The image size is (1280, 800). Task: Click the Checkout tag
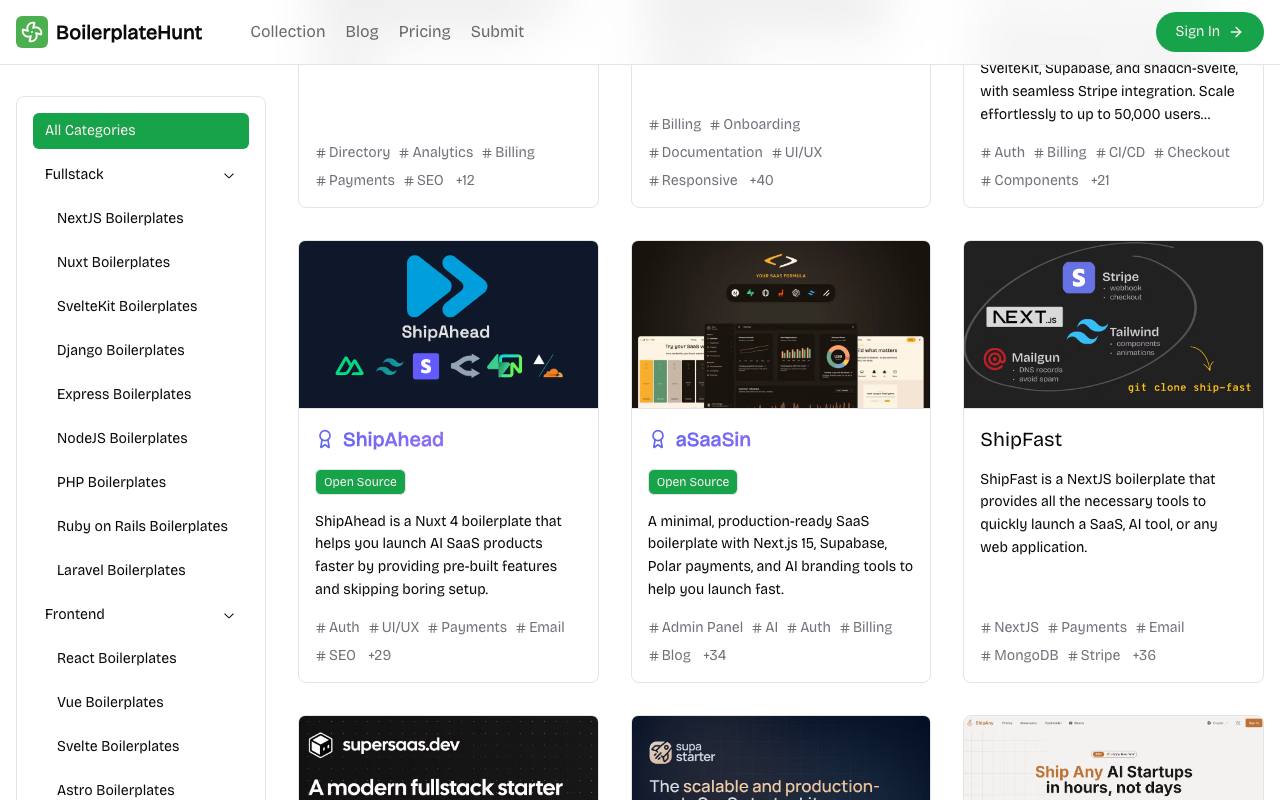(1192, 152)
